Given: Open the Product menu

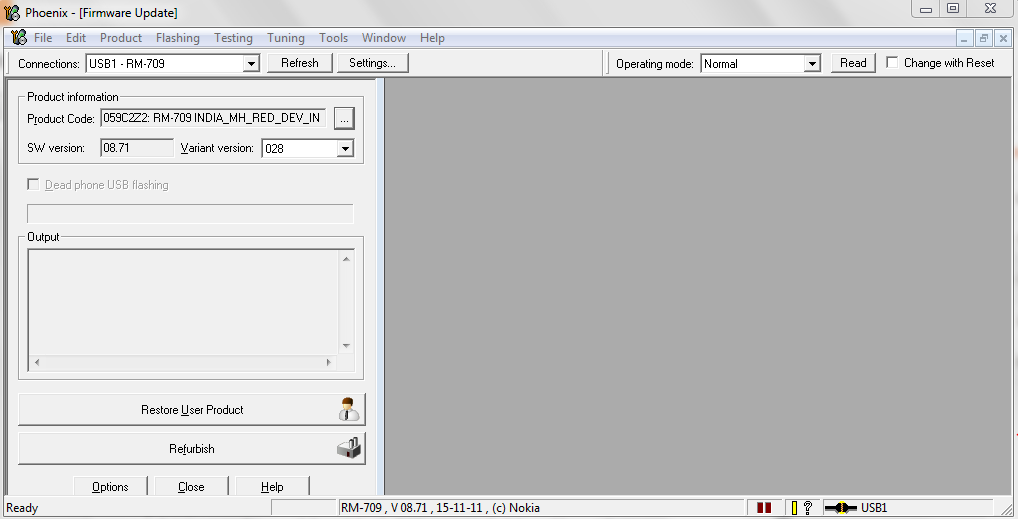Looking at the screenshot, I should tap(121, 38).
